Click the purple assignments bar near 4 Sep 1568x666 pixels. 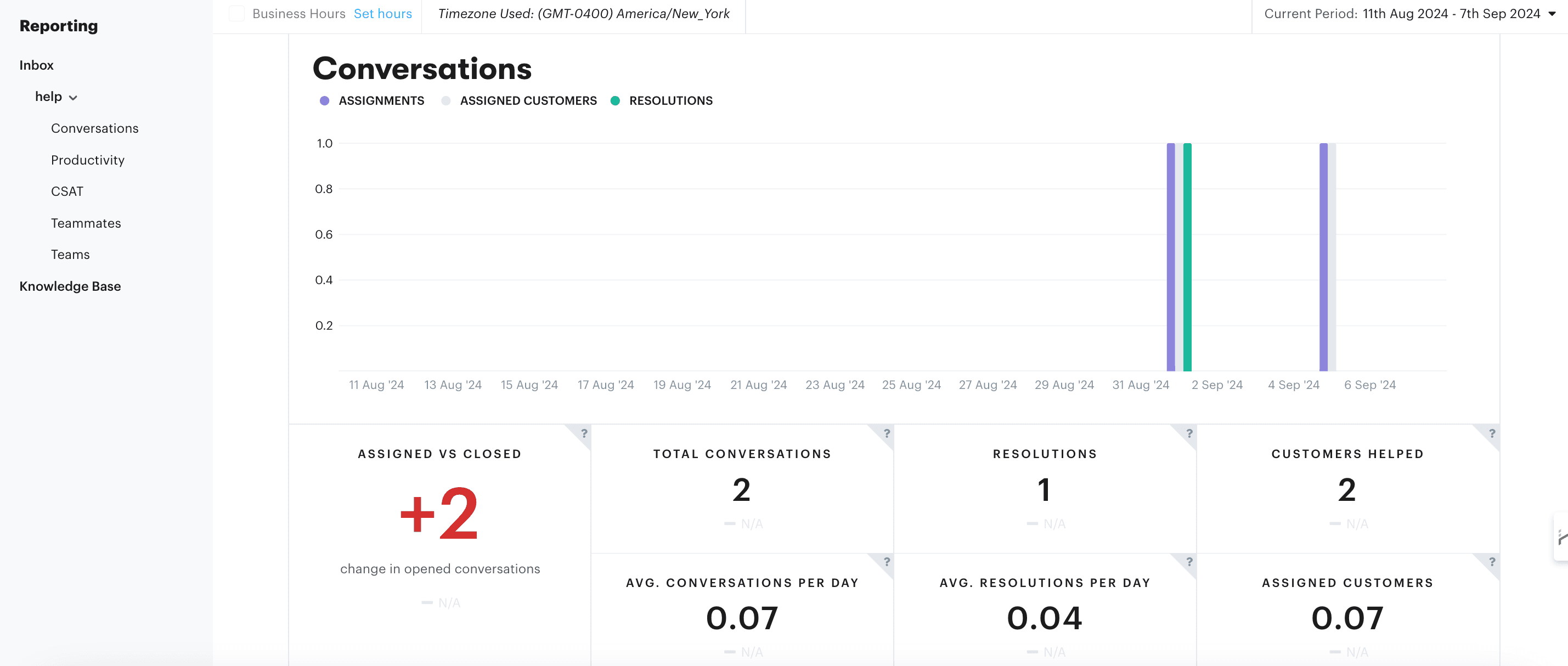(1323, 256)
